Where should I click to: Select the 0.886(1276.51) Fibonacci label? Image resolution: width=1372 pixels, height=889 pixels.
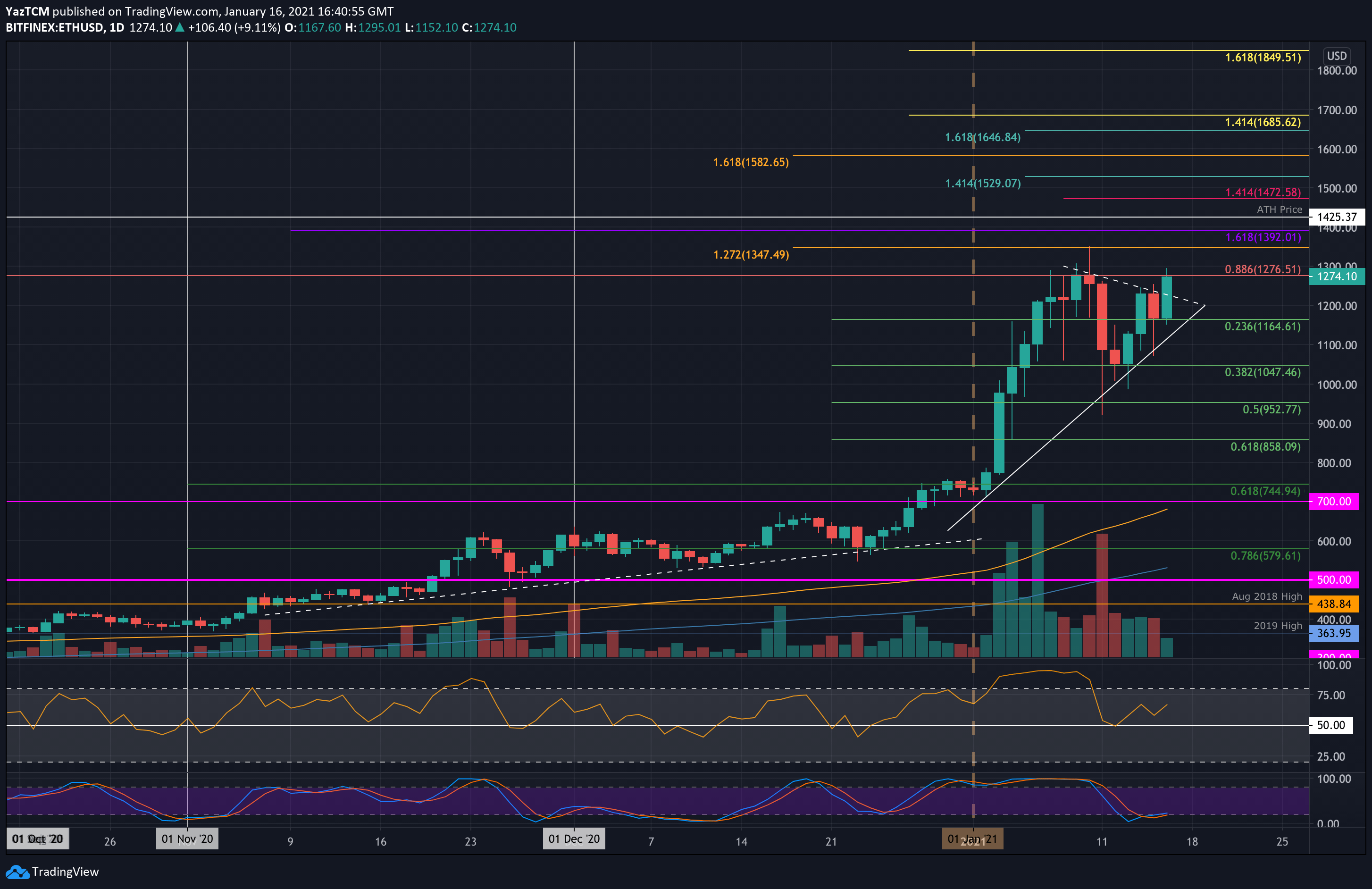pos(1263,269)
